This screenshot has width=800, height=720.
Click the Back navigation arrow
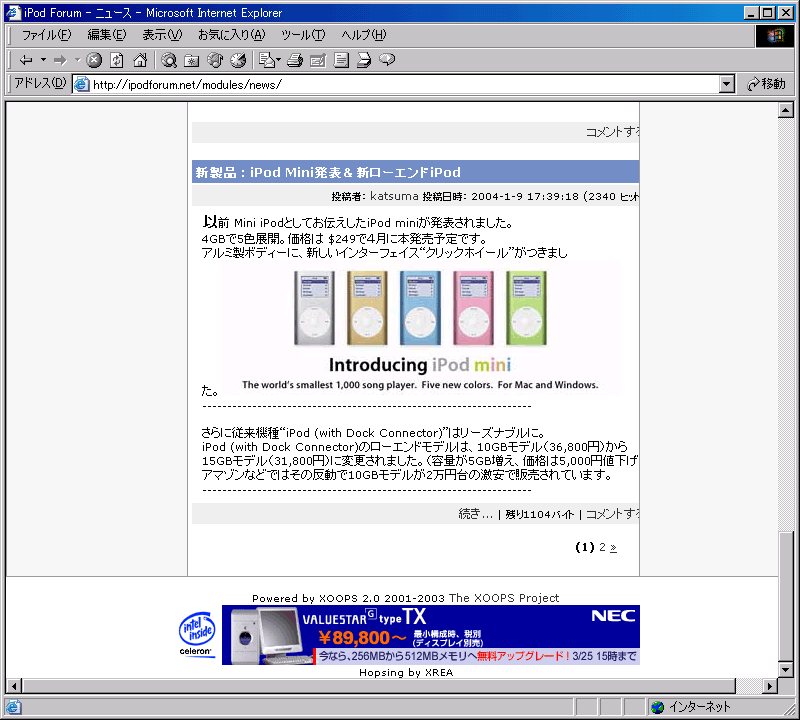coord(26,60)
